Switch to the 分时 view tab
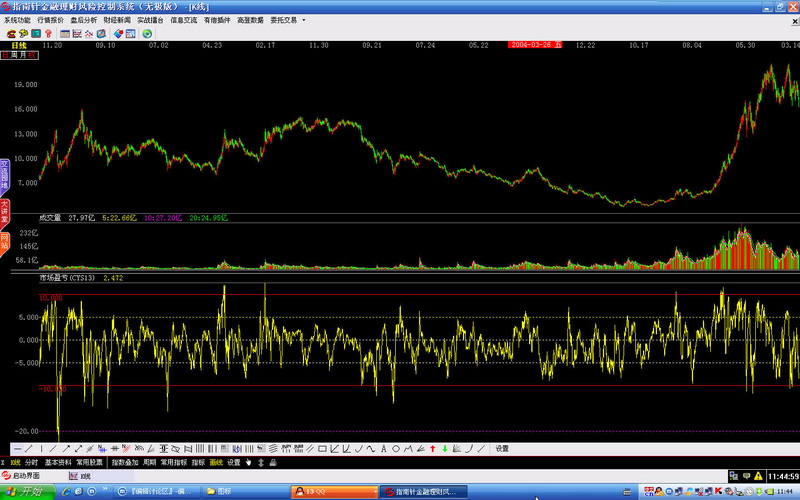 coord(31,463)
